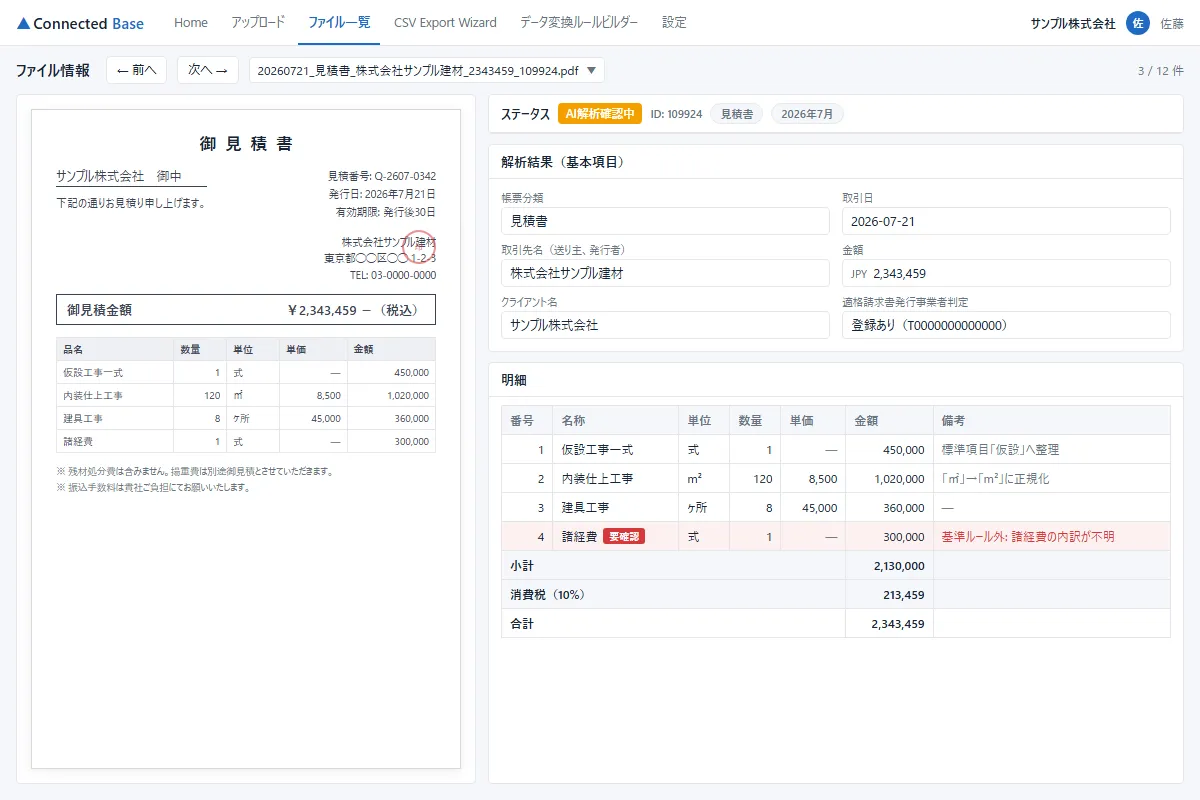
Task: Click the 明細 section header
Action: (x=514, y=379)
